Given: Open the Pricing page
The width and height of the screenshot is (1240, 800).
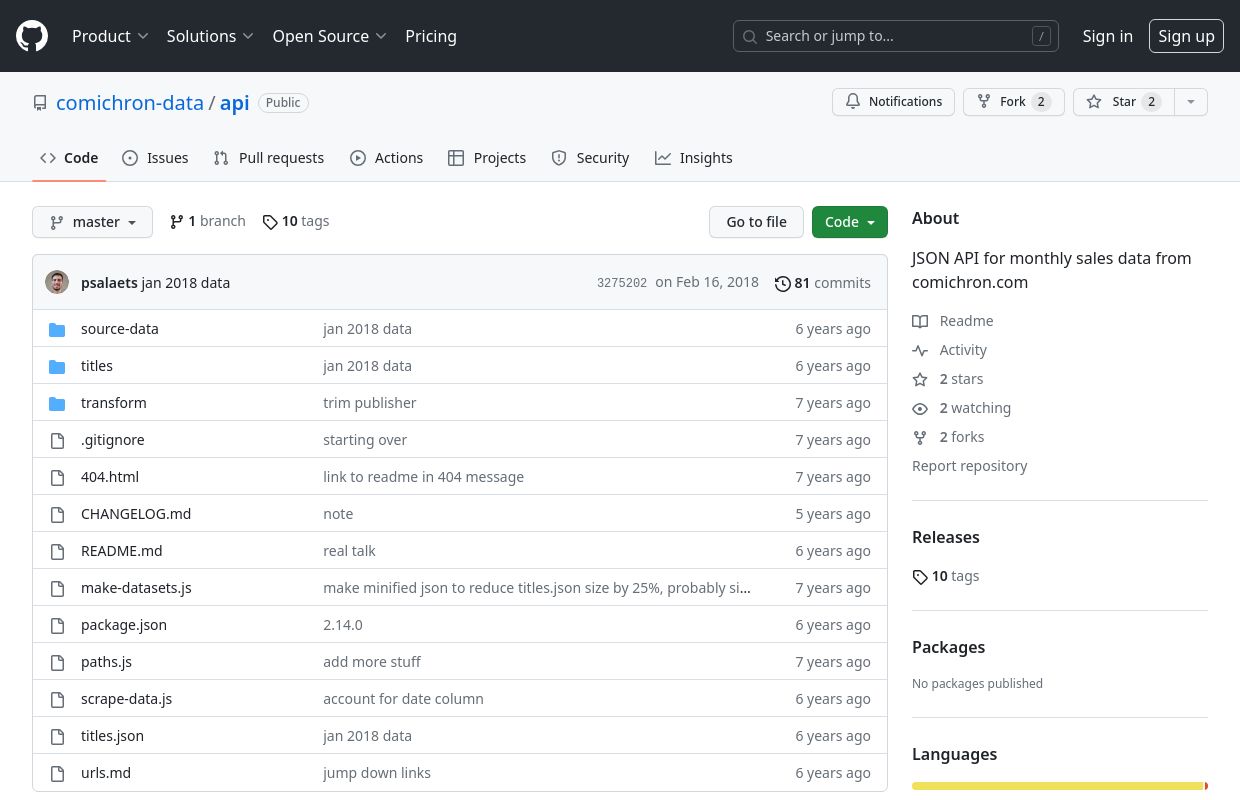Looking at the screenshot, I should 431,36.
